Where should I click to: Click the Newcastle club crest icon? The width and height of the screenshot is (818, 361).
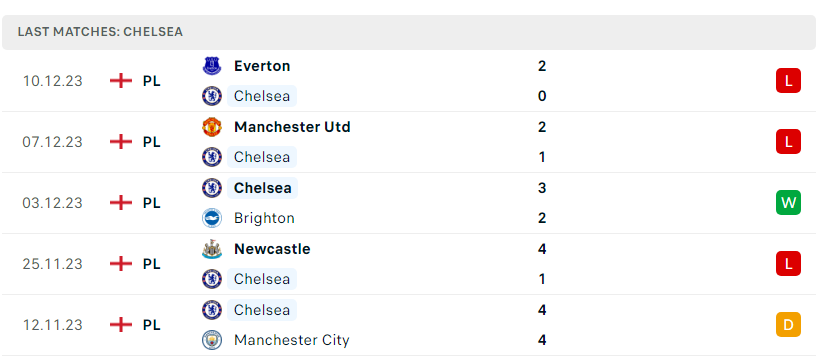(x=212, y=249)
